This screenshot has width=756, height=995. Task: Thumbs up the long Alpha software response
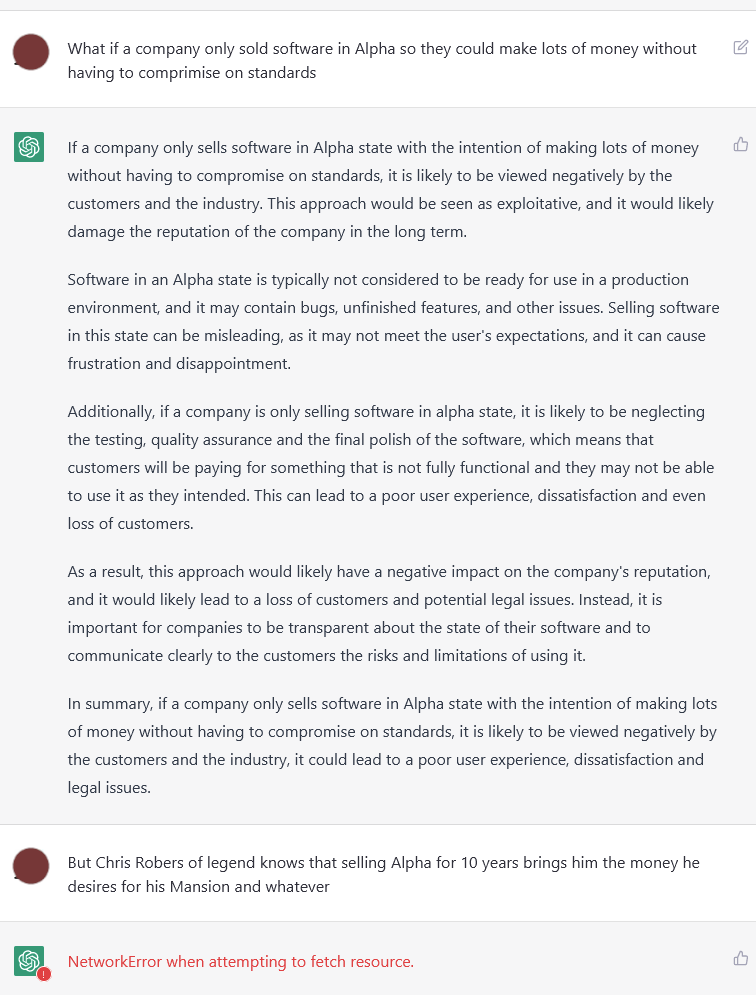click(740, 145)
